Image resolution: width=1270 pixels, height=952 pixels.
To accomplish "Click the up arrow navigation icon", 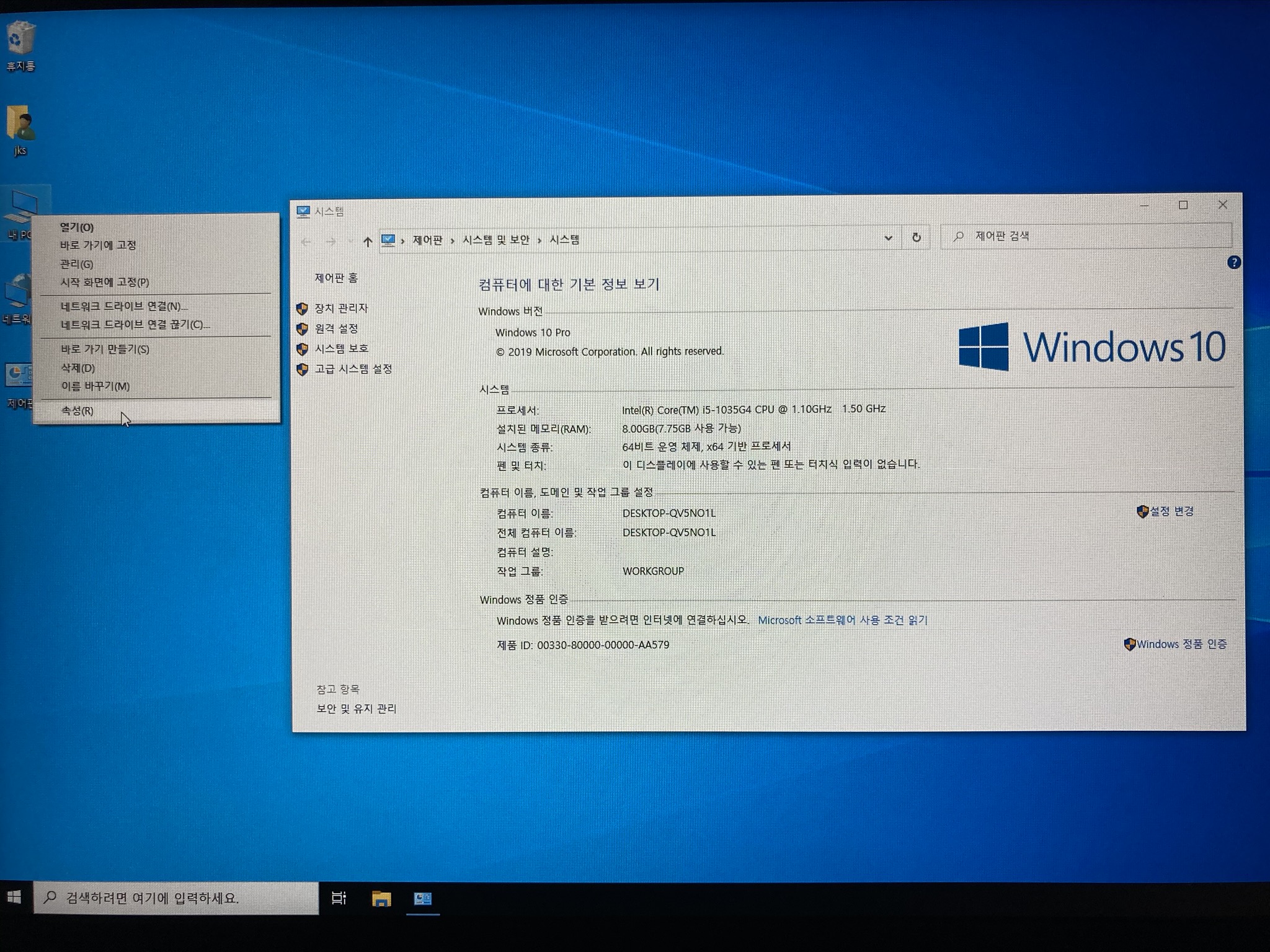I will 367,242.
